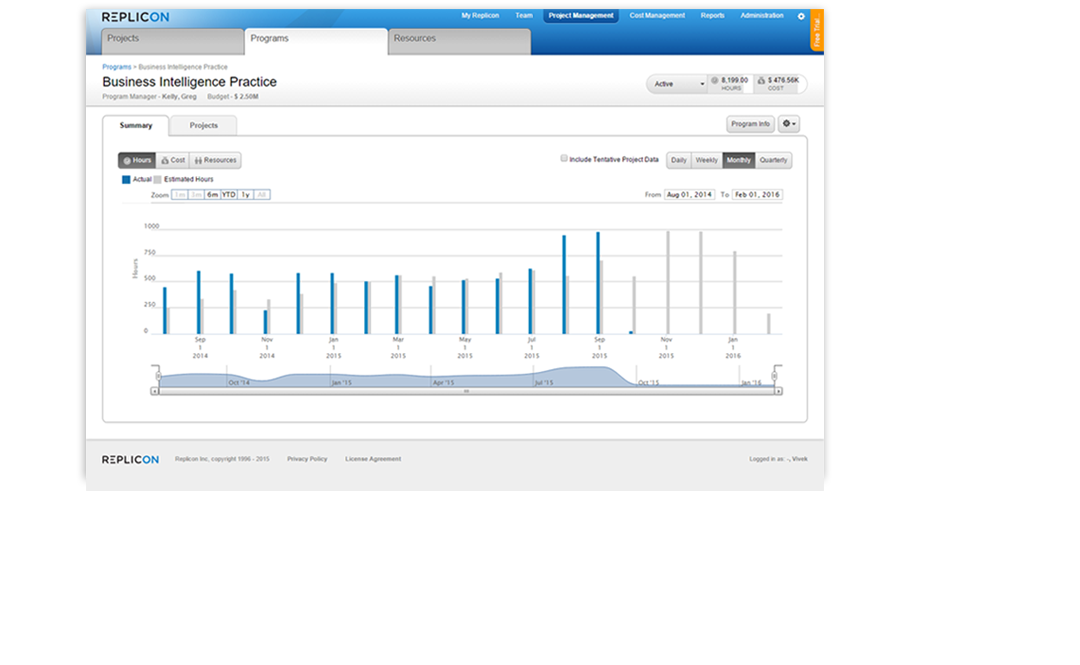Image resolution: width=1080 pixels, height=665 pixels.
Task: Open the Projects main tab
Action: pos(172,41)
